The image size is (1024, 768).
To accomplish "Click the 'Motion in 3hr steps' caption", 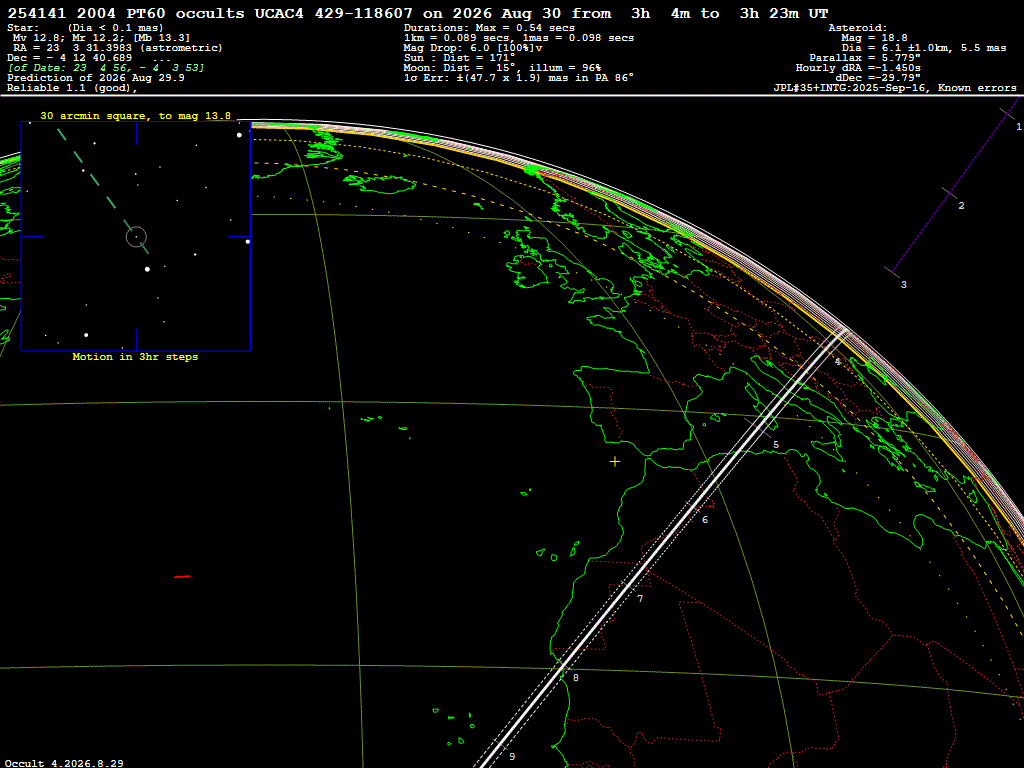I will (135, 357).
